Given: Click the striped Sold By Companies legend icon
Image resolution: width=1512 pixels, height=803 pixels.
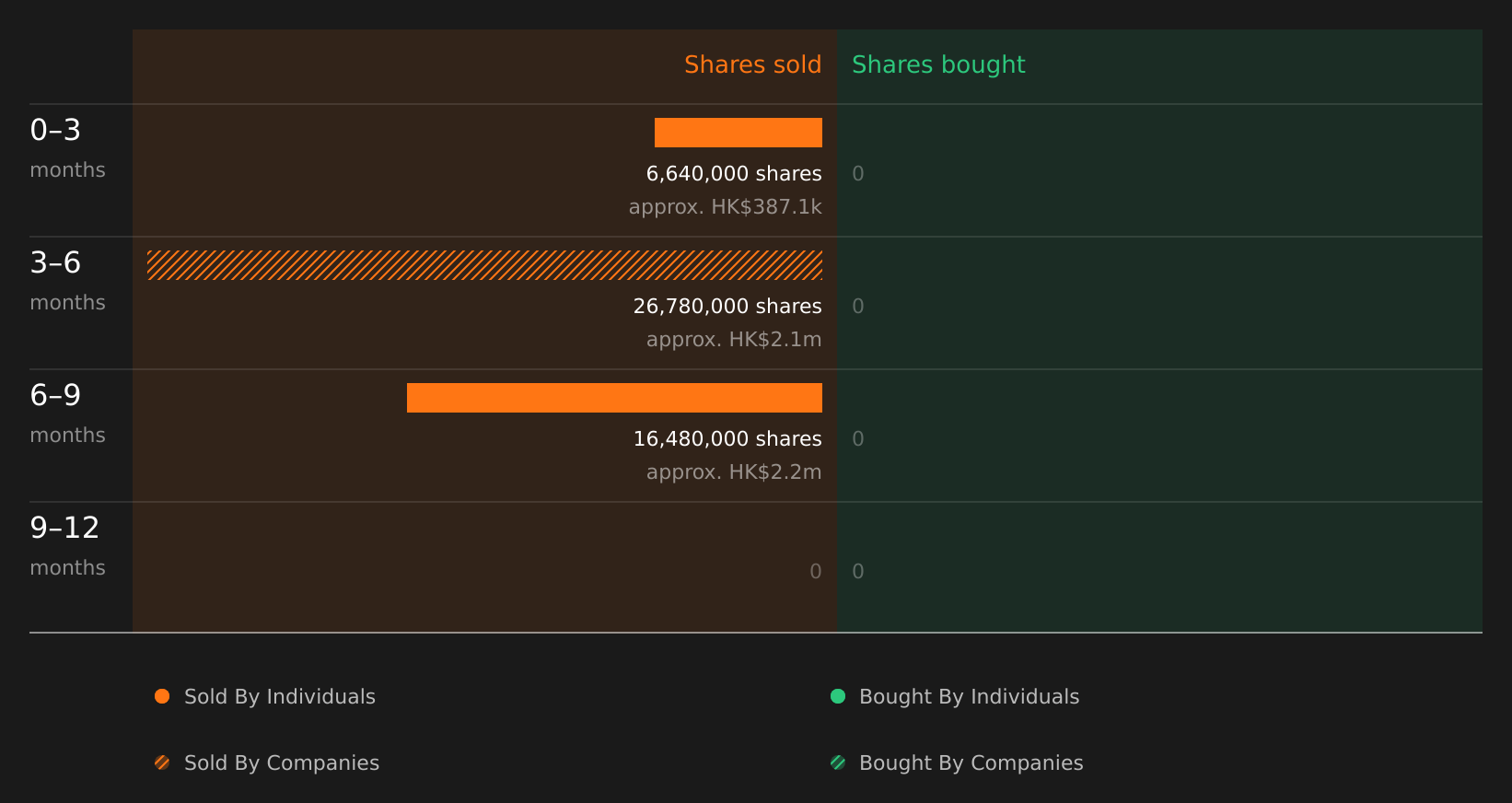Looking at the screenshot, I should [162, 762].
